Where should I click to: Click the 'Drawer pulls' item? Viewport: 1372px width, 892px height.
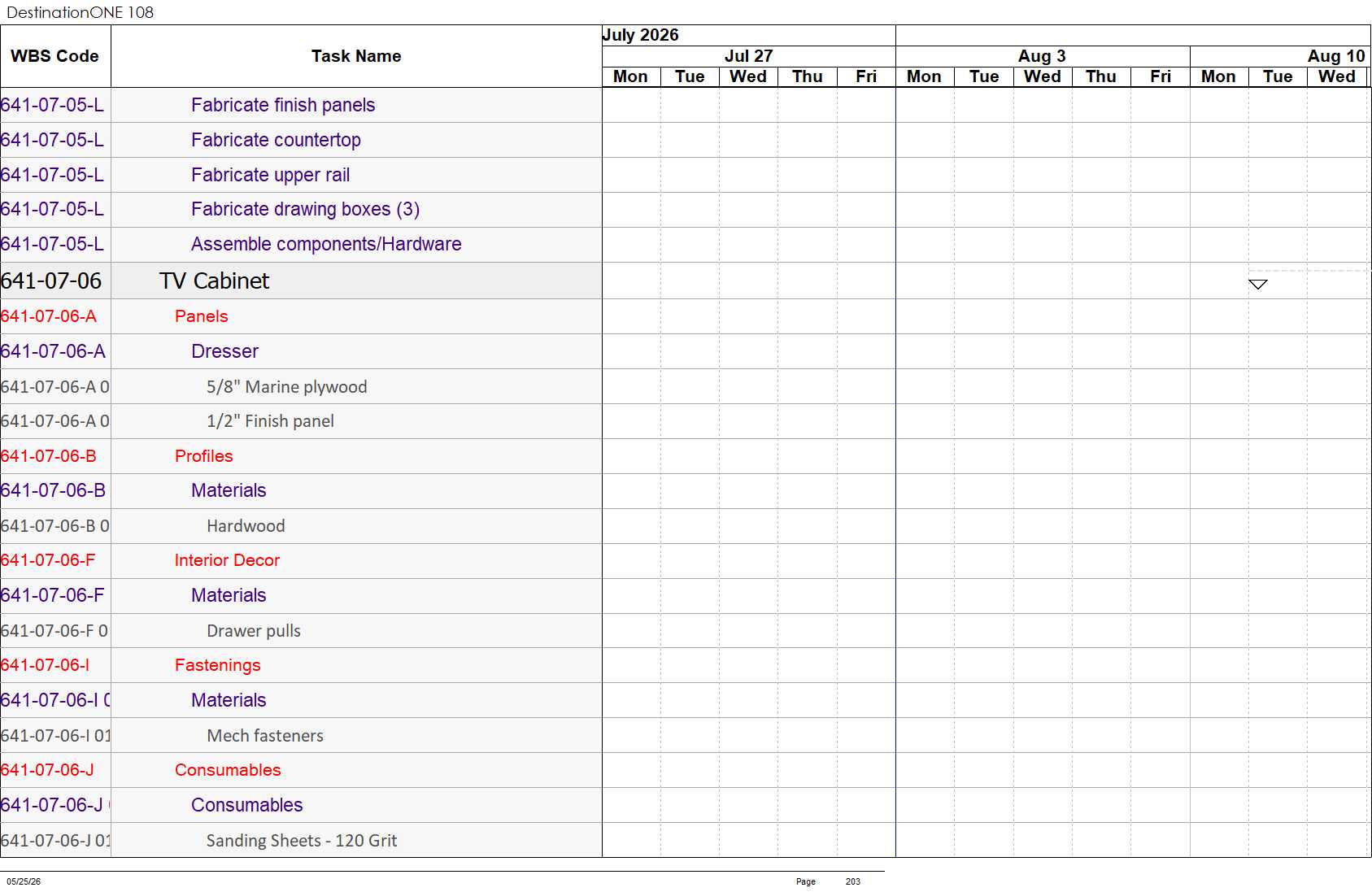coord(253,631)
